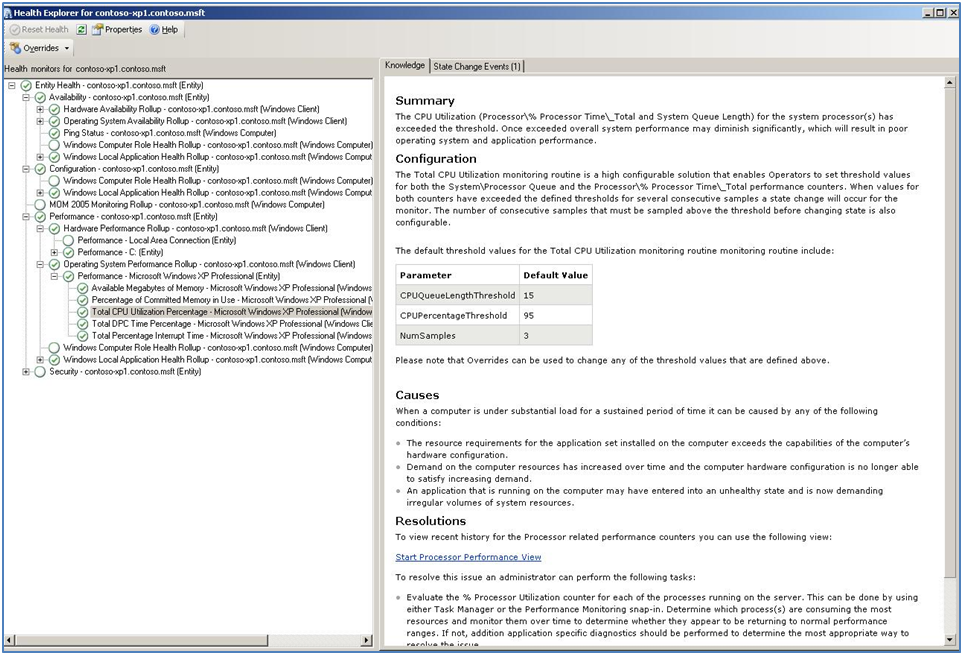This screenshot has width=963, height=655.
Task: Click the Knowledge pane vertical scrollbar thumb
Action: (x=949, y=331)
